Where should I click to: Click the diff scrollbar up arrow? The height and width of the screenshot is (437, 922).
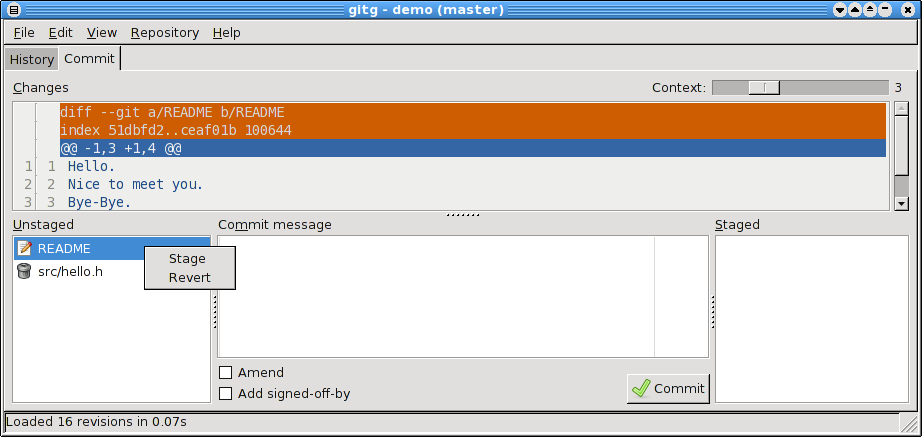pos(901,109)
